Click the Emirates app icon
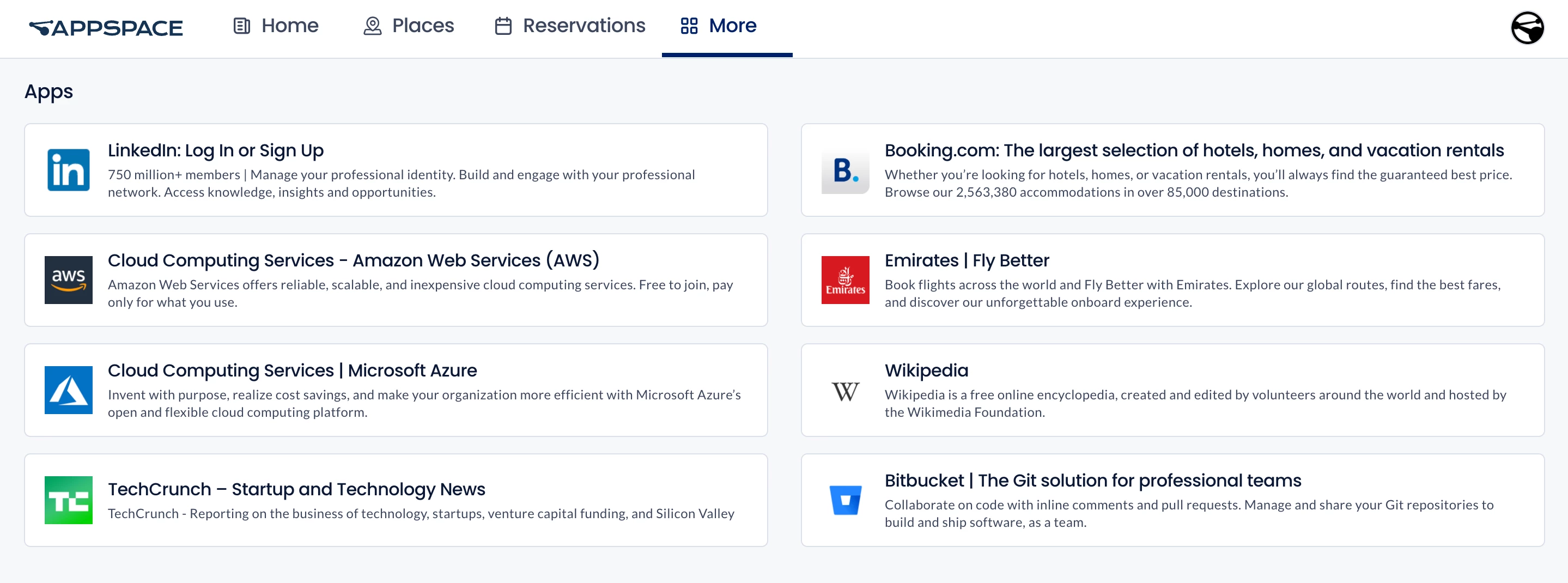1568x583 pixels. coord(845,280)
